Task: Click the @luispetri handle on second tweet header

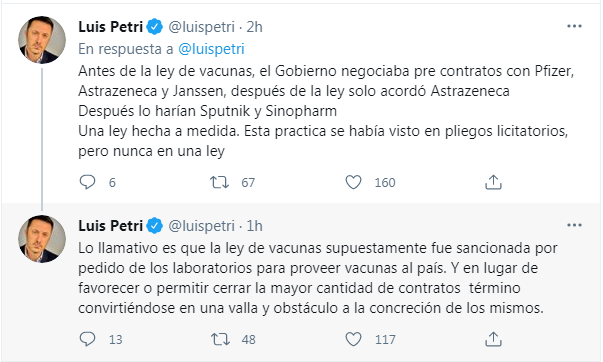Action: pos(202,226)
